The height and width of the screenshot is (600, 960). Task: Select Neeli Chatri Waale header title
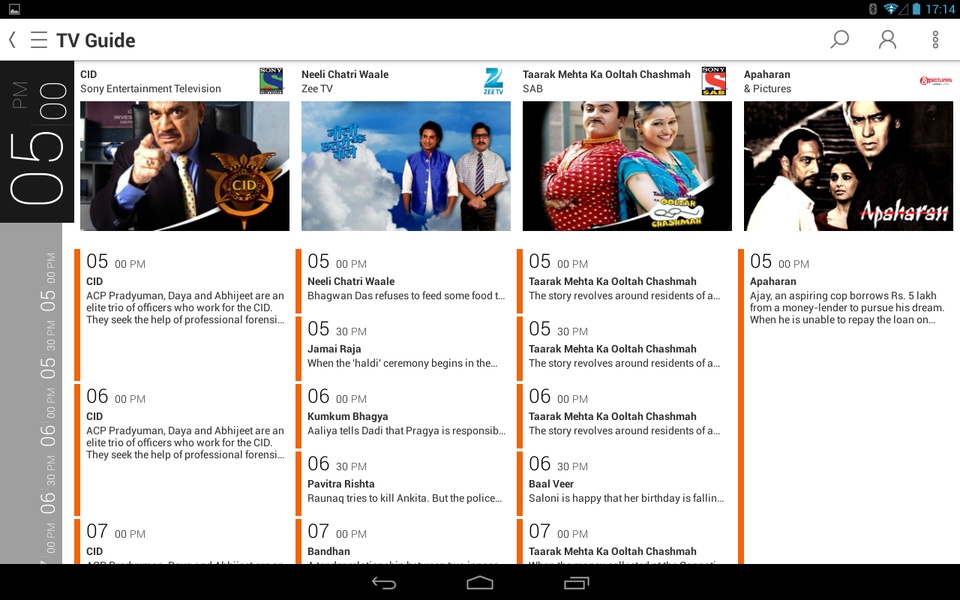click(x=345, y=74)
